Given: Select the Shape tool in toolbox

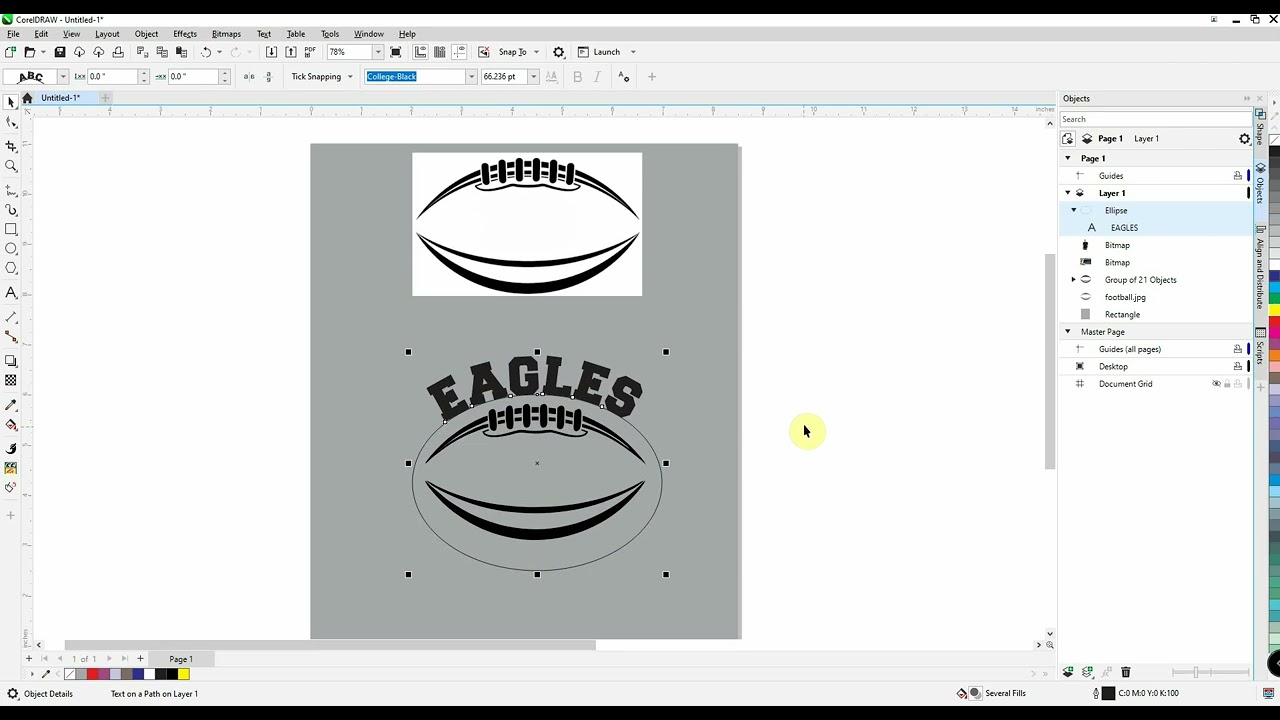Looking at the screenshot, I should pyautogui.click(x=11, y=122).
